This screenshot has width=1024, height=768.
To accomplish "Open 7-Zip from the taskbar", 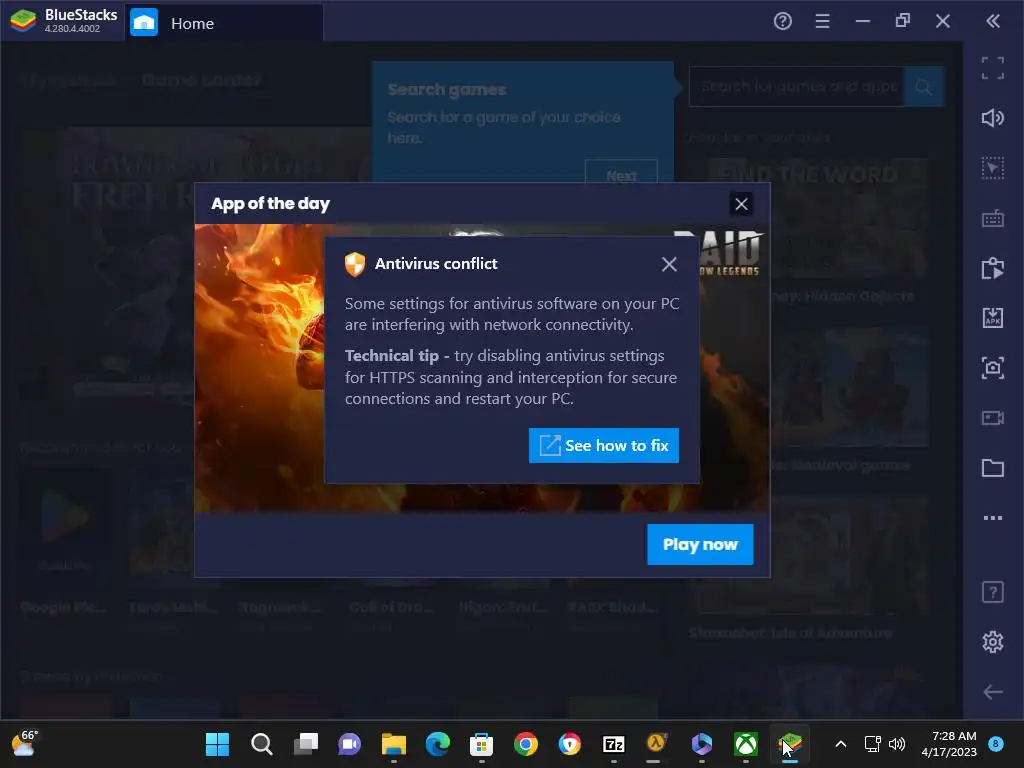I will pos(614,744).
